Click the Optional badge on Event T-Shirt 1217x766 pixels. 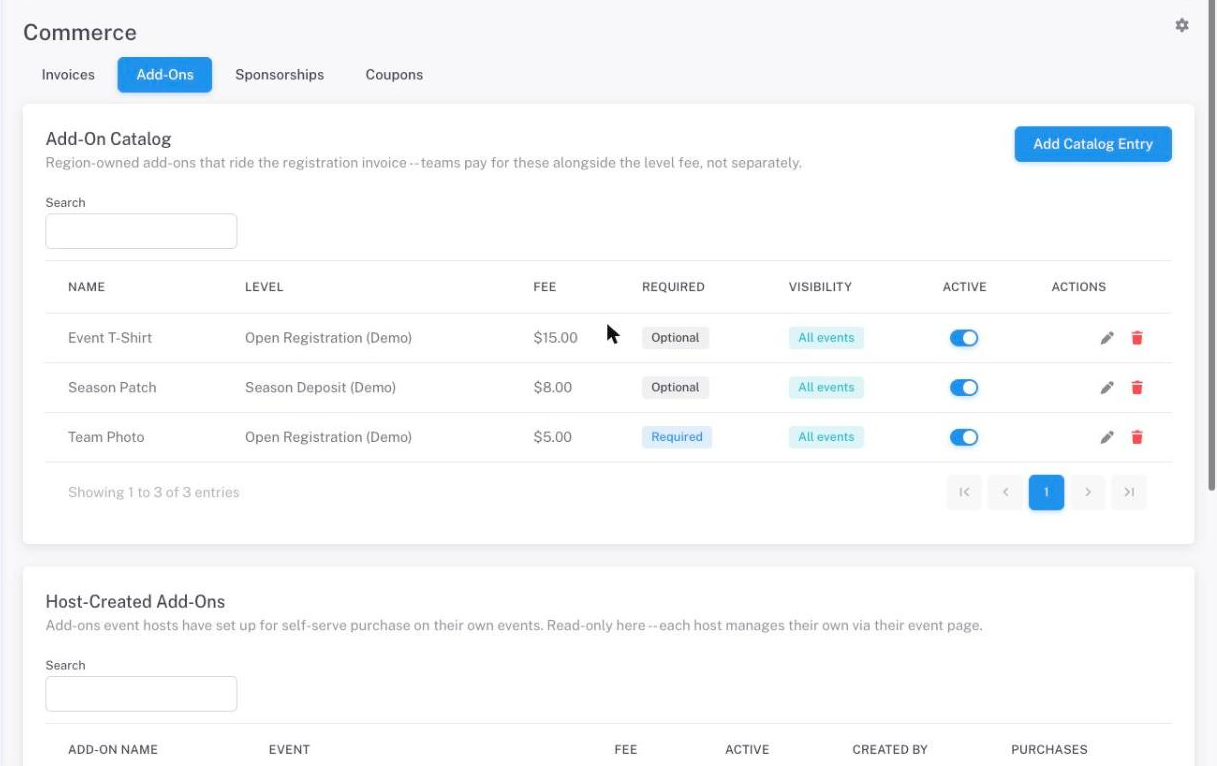pos(675,338)
